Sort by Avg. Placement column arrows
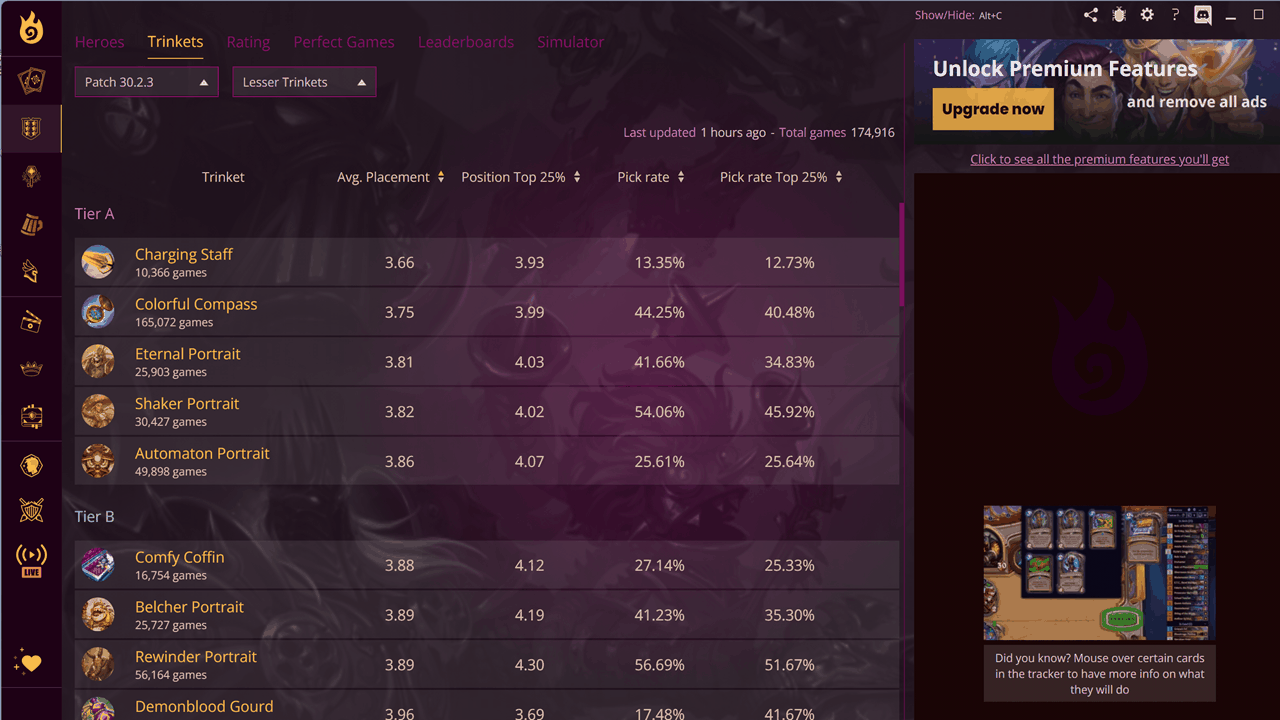1280x720 pixels. [441, 177]
